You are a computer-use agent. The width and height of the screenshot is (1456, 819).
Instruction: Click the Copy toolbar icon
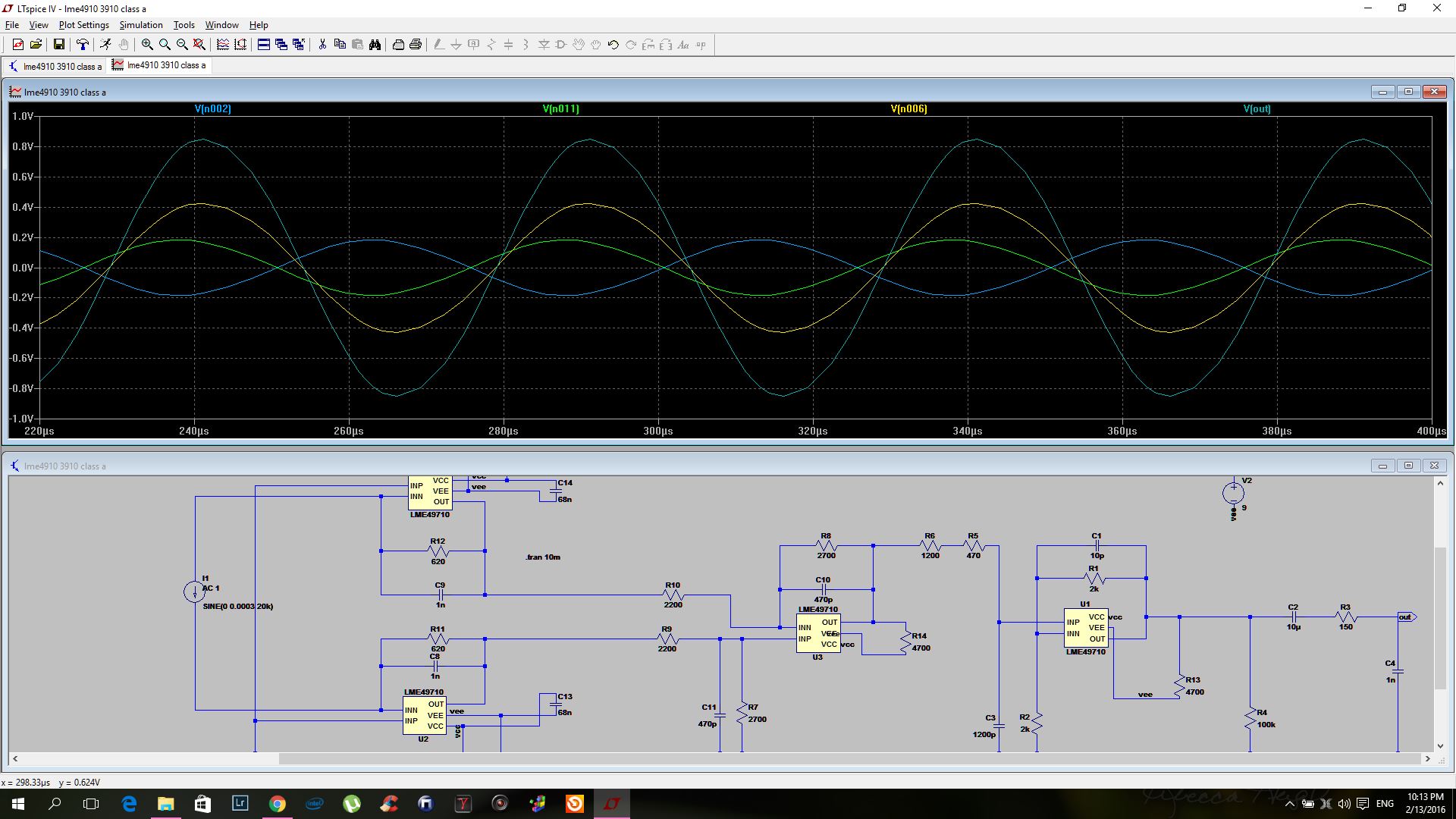click(x=340, y=45)
